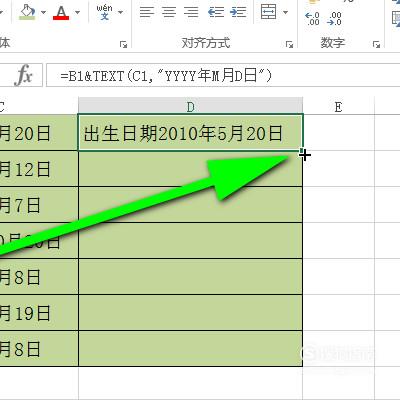Click the fill handle of cell D1
The width and height of the screenshot is (400, 400).
coord(302,151)
